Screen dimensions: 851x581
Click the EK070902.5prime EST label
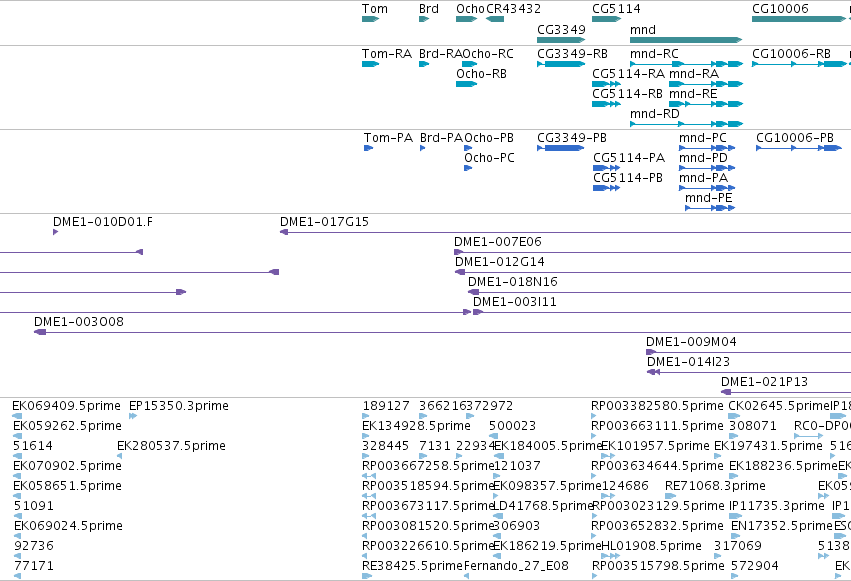[67, 466]
